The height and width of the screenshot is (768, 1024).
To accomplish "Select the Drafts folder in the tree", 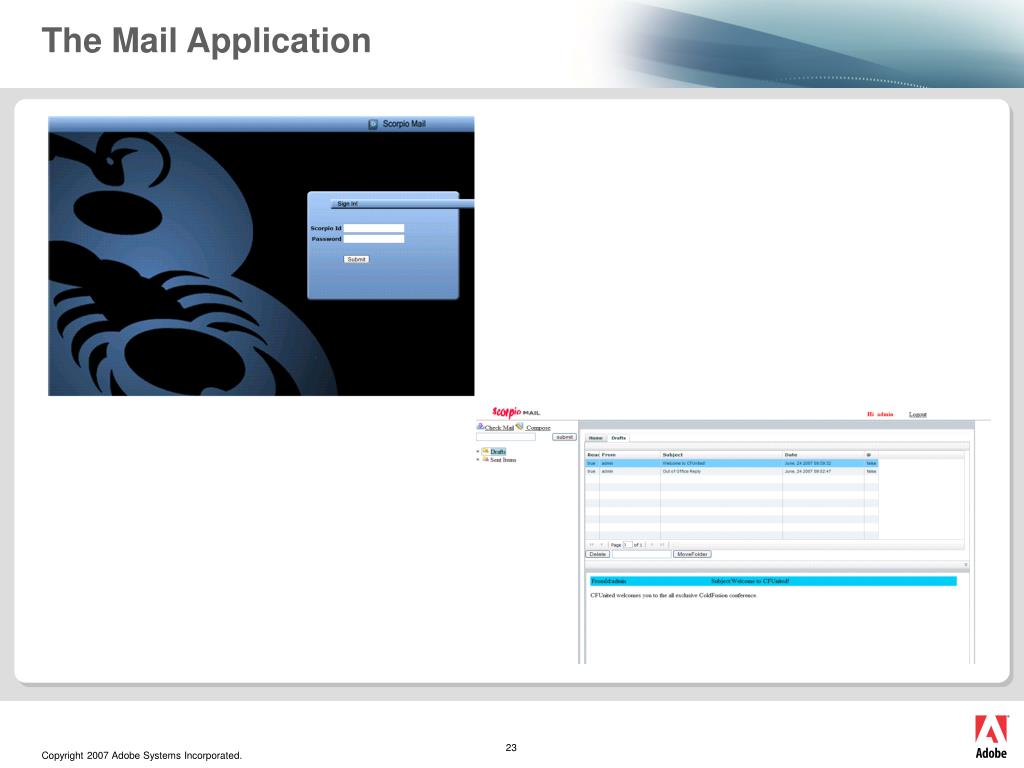I will coord(498,451).
